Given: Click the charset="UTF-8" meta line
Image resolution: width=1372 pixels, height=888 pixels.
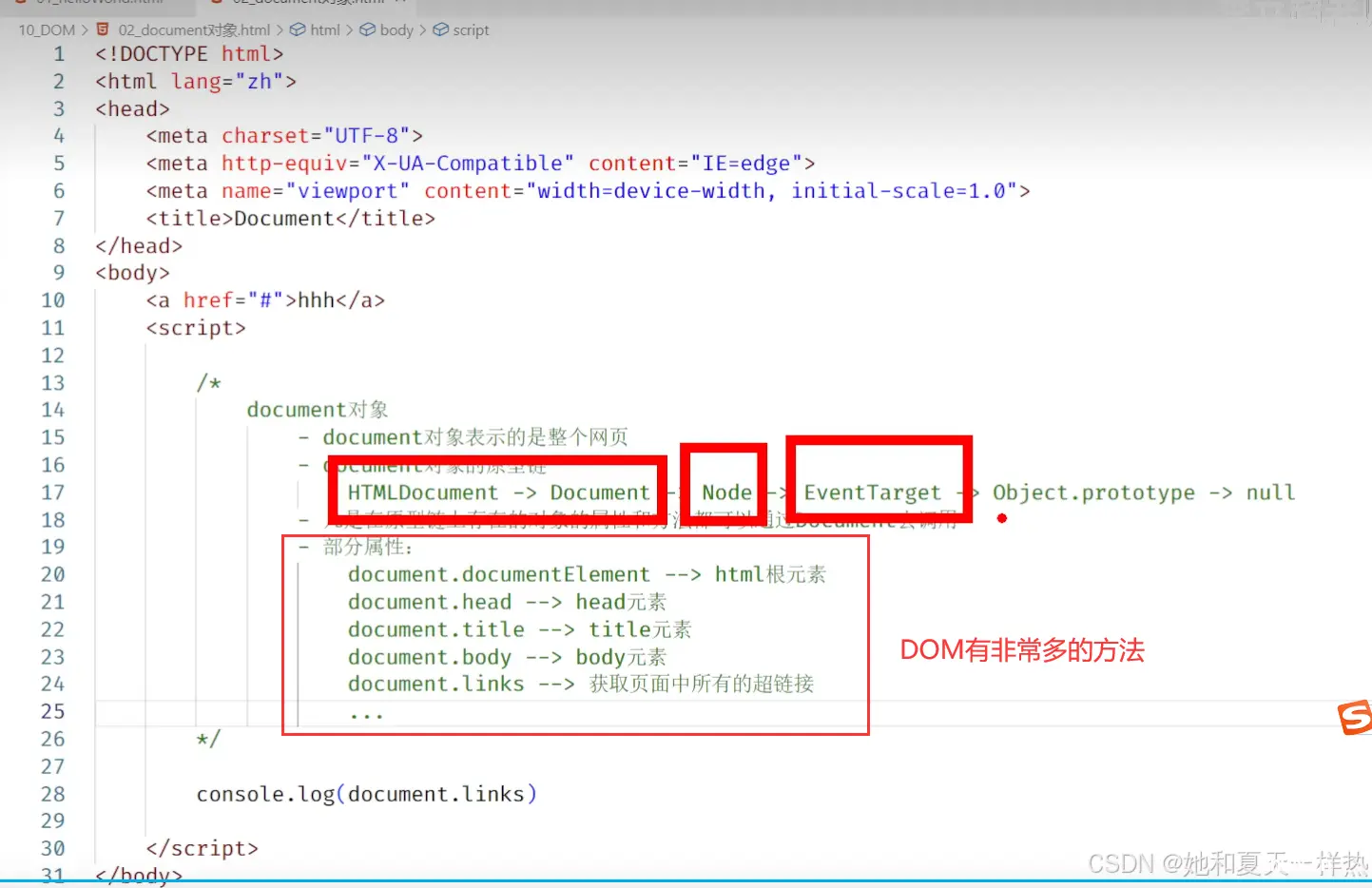Looking at the screenshot, I should [284, 136].
